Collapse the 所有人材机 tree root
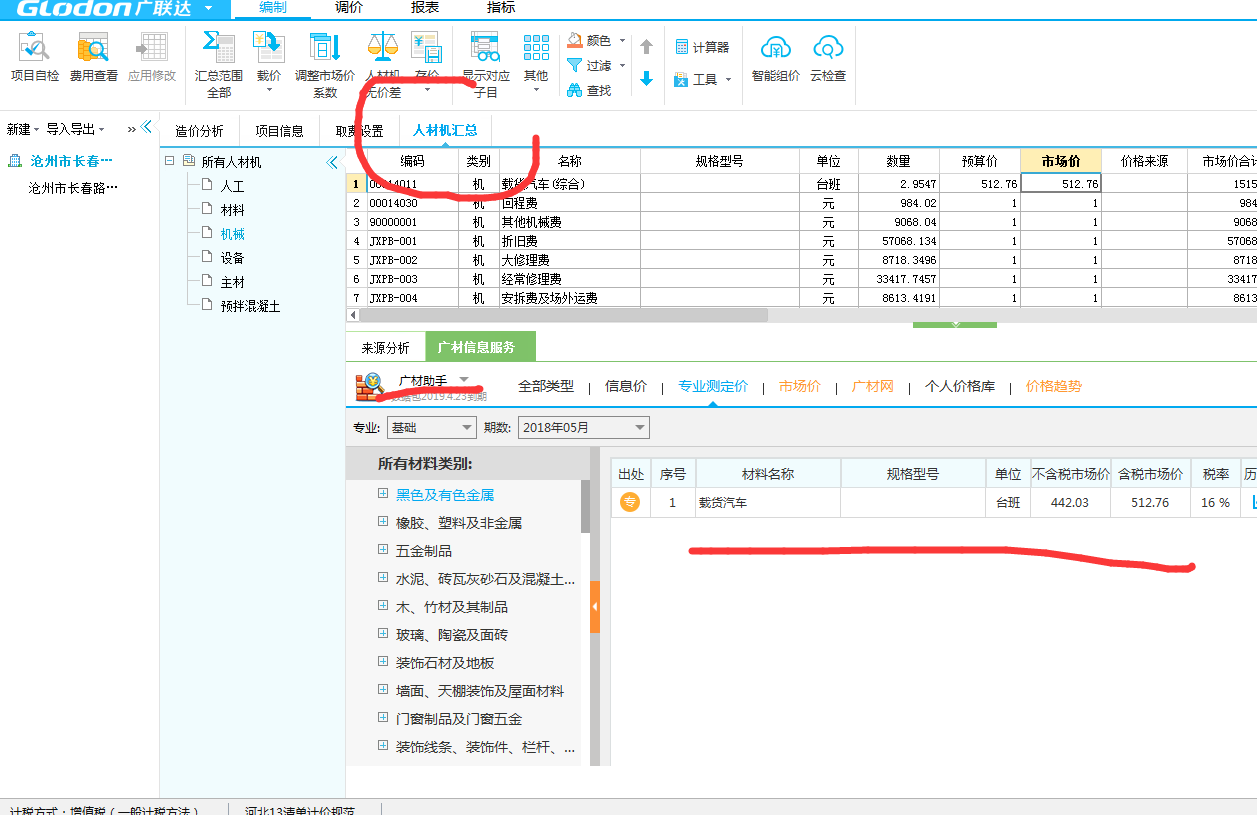 170,161
